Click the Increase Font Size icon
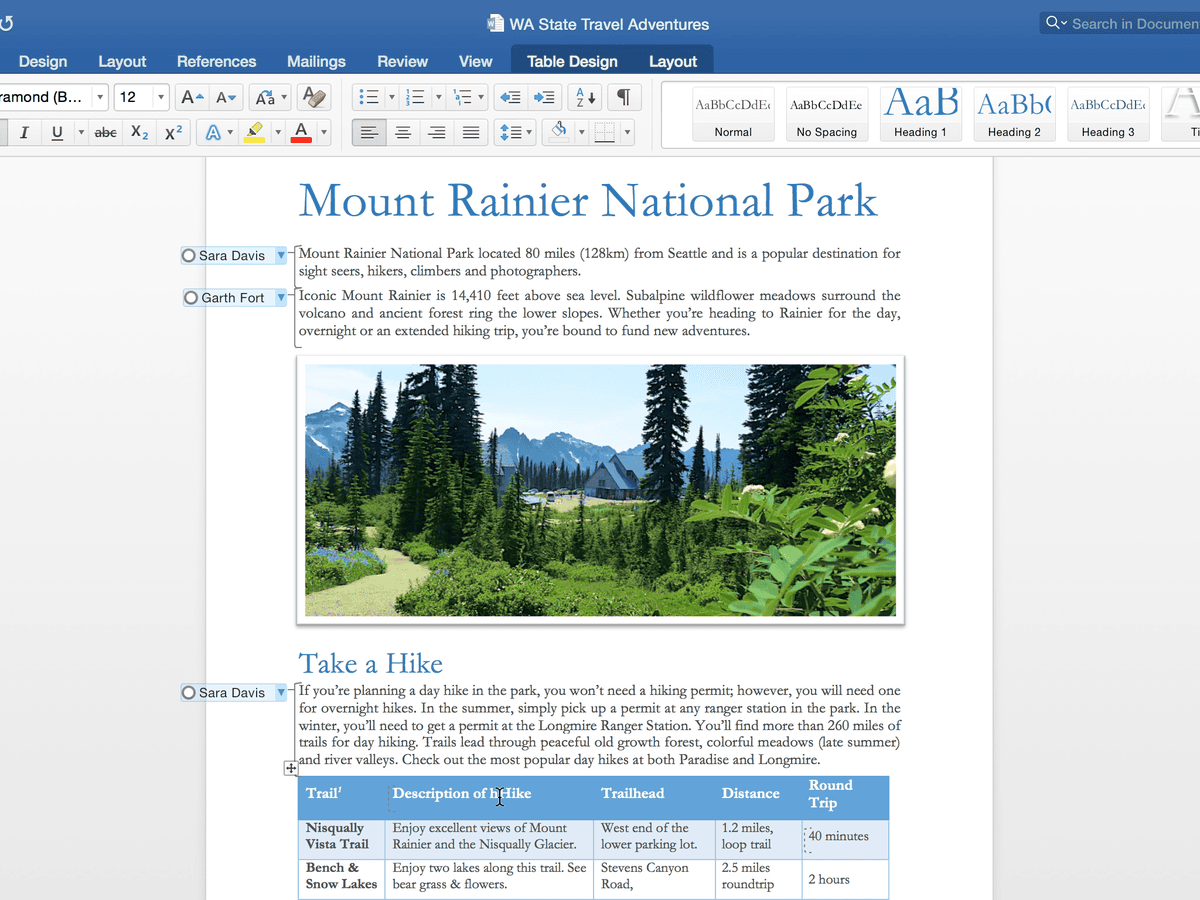The image size is (1200, 900). pyautogui.click(x=191, y=97)
